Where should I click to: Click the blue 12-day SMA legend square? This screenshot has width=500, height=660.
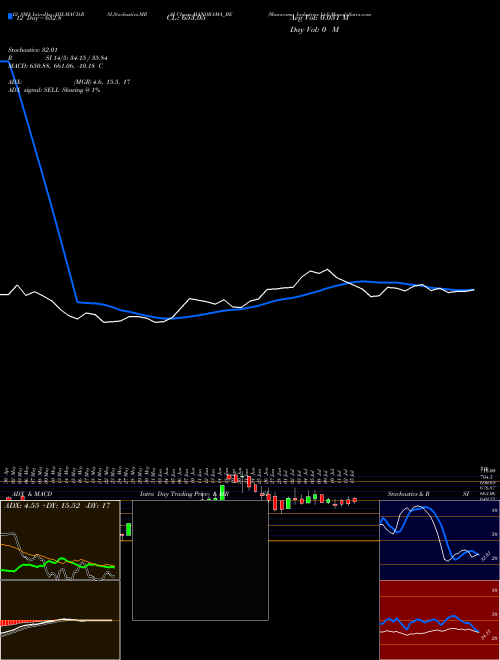[x=10, y=16]
